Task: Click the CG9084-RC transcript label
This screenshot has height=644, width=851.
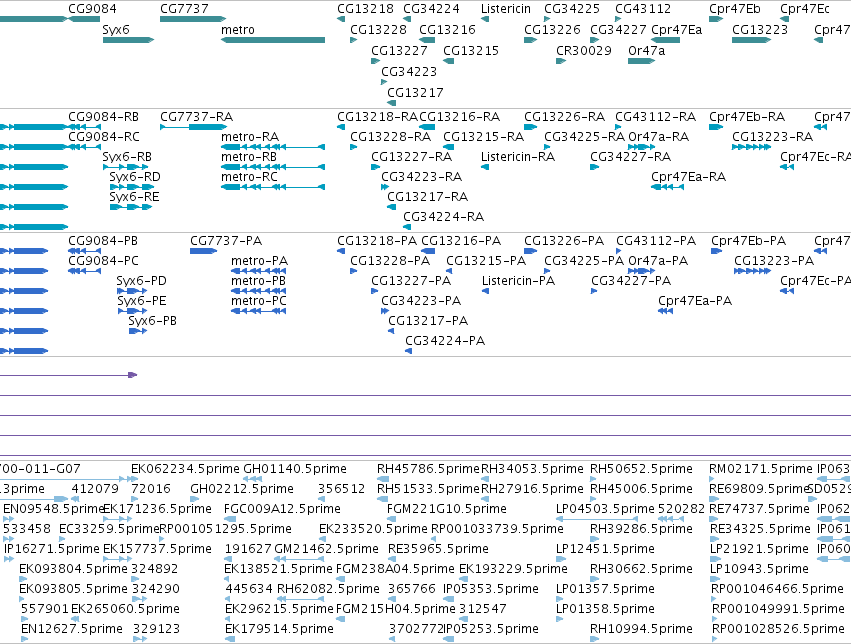Action: (x=104, y=137)
